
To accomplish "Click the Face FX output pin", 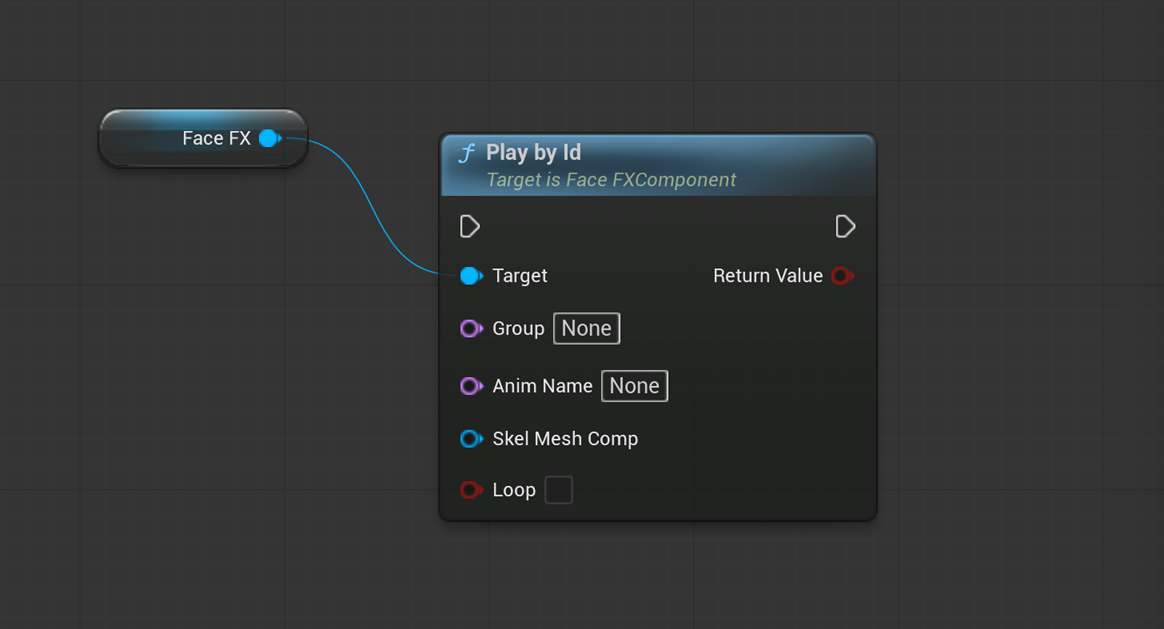I will (270, 138).
